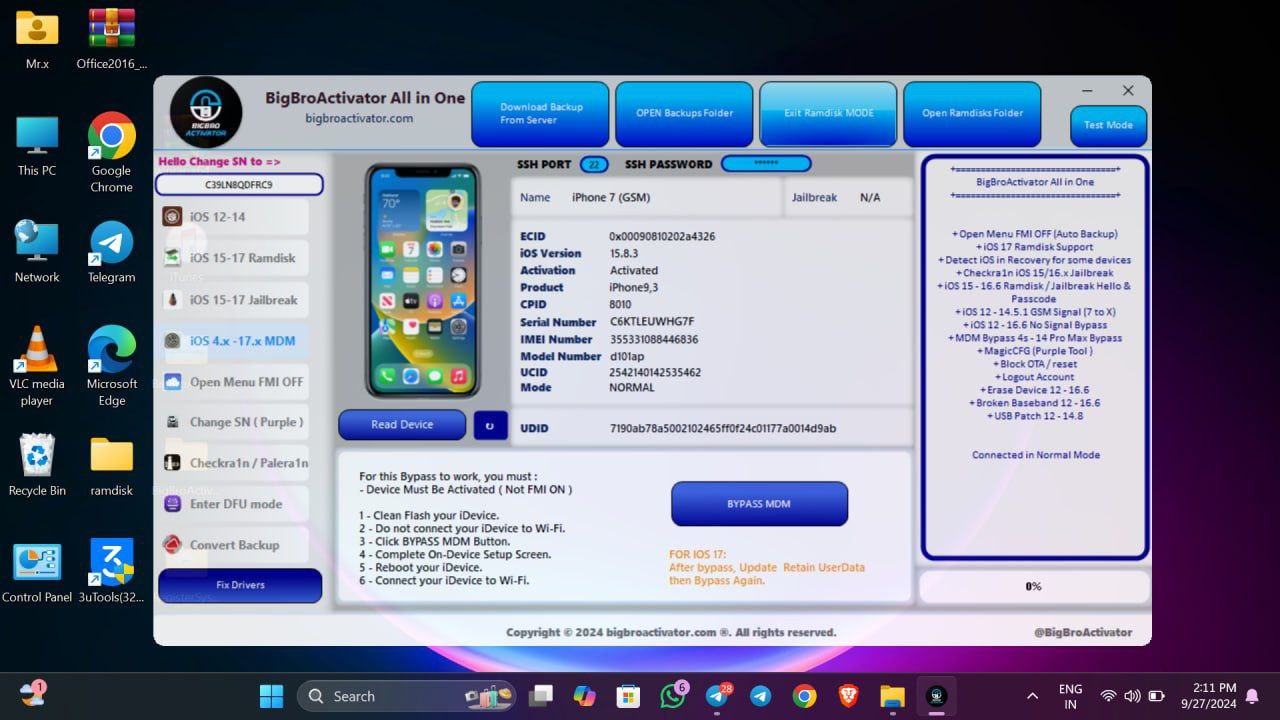The width and height of the screenshot is (1280, 720).
Task: Select Enter DFU mode option
Action: pyautogui.click(x=233, y=504)
